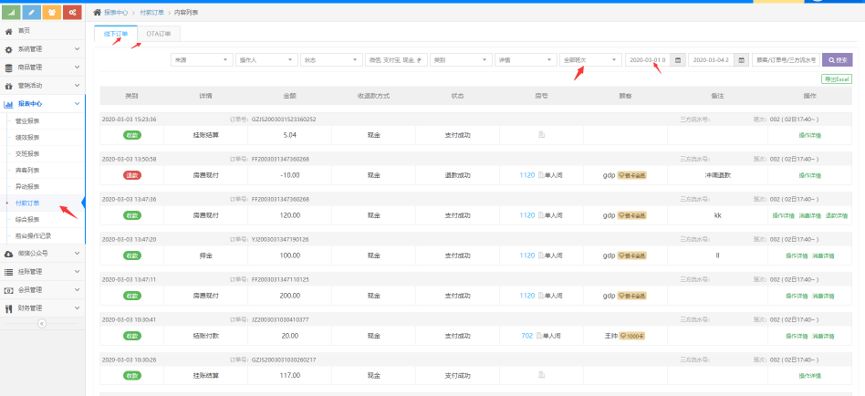The image size is (865, 396).
Task: Open the 操作人 filter dropdown
Action: pos(267,60)
